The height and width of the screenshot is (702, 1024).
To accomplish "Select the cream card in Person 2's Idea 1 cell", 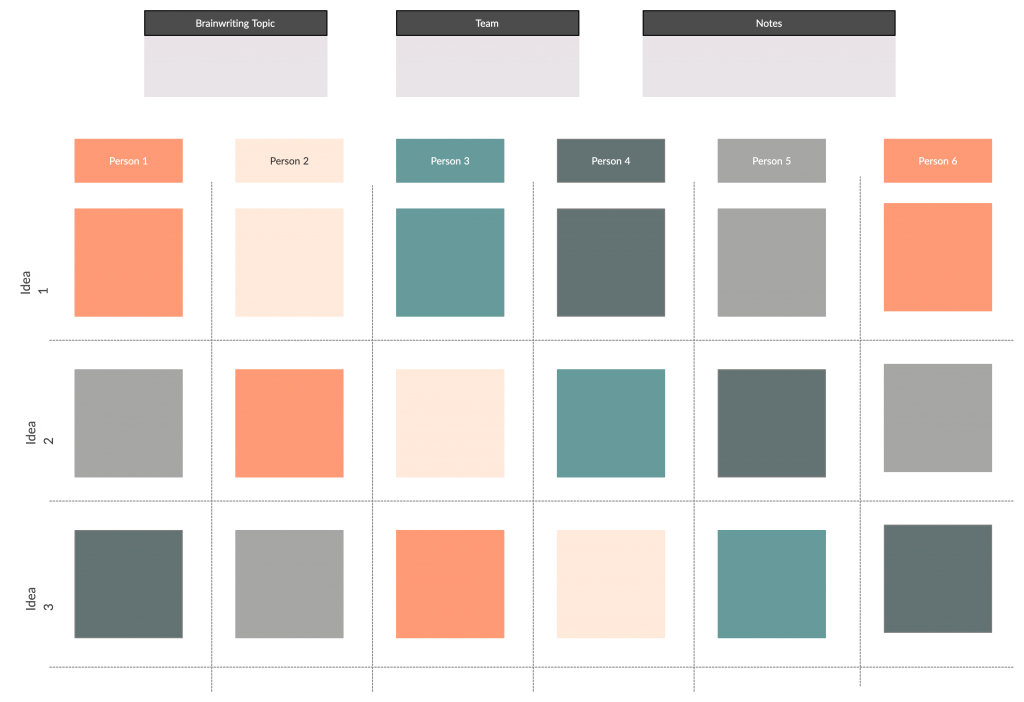I will [x=289, y=262].
